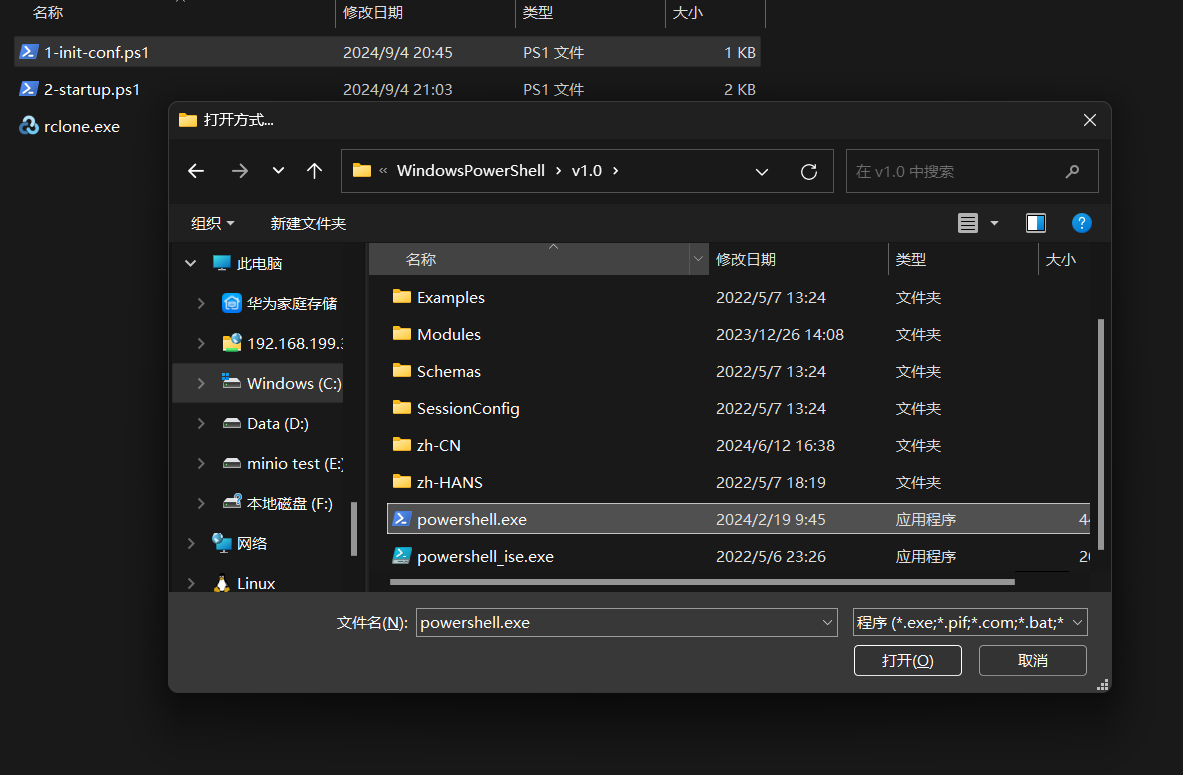Select rclone.exe in the background folder
This screenshot has width=1183, height=775.
click(81, 126)
